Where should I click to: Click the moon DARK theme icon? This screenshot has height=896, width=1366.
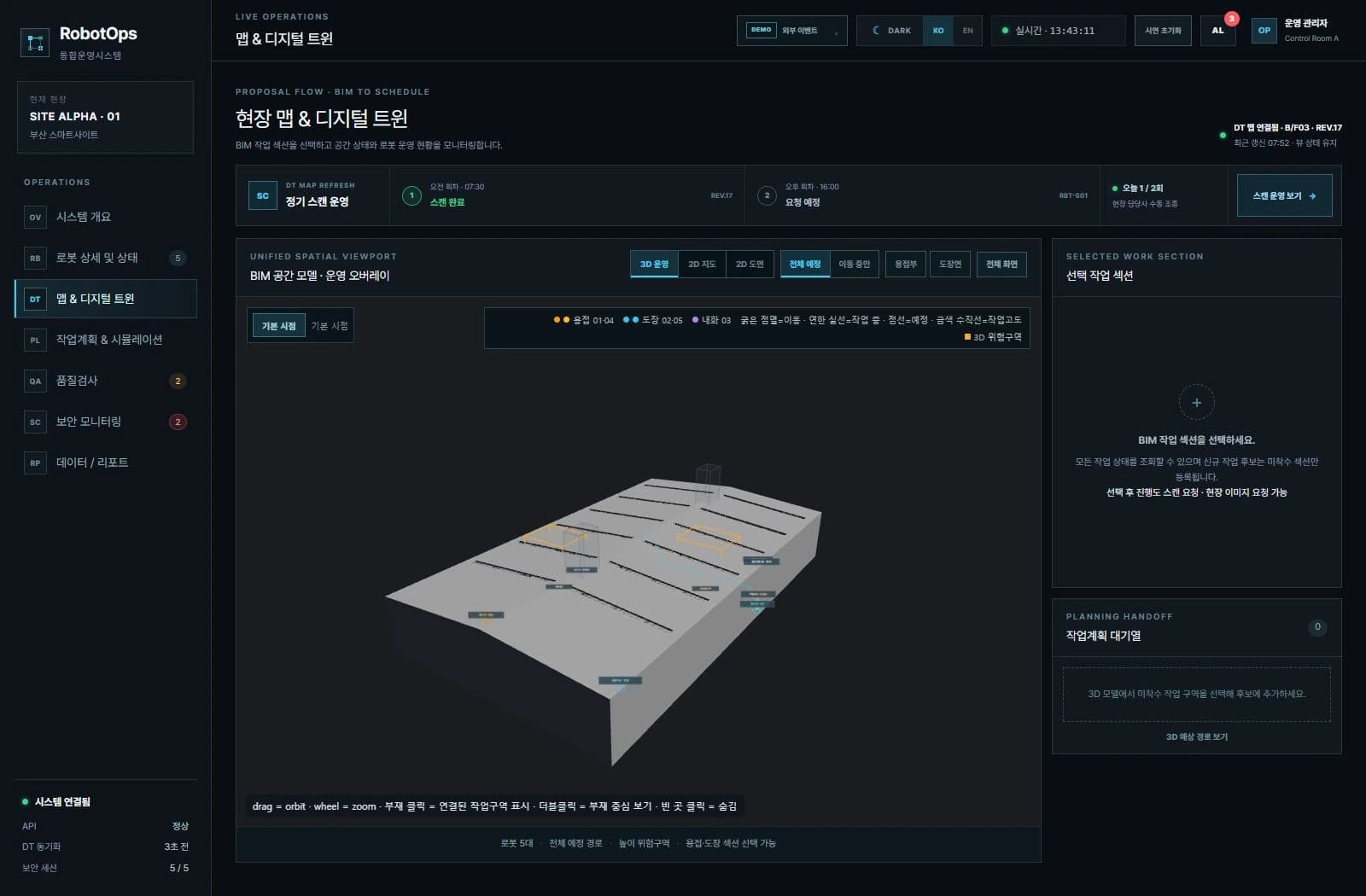pos(876,31)
